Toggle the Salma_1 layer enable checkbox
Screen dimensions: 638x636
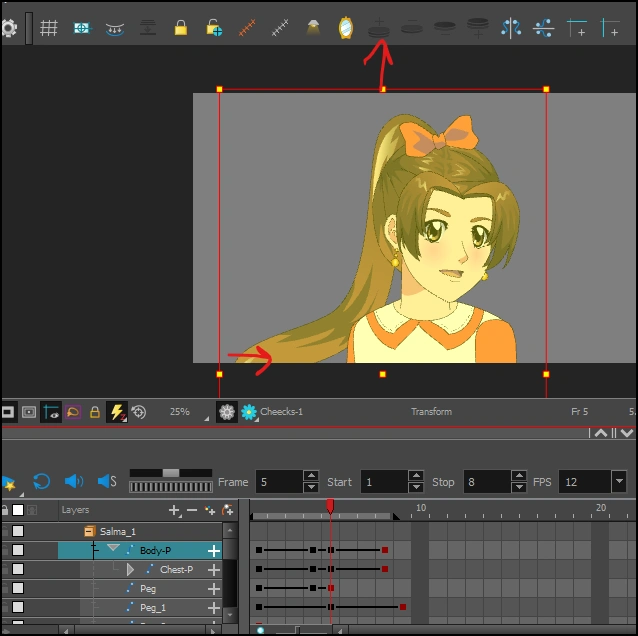pyautogui.click(x=18, y=531)
